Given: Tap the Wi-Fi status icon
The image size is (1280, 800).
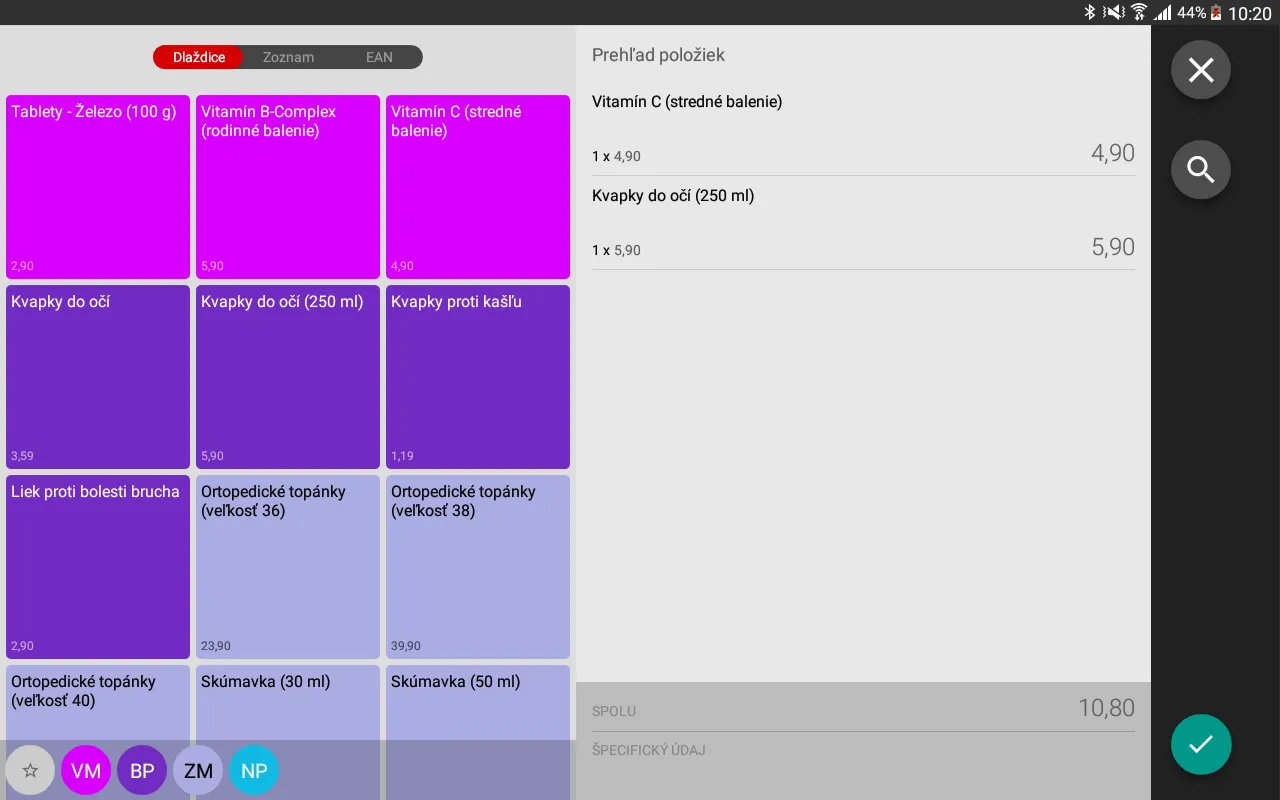Looking at the screenshot, I should pos(1139,13).
